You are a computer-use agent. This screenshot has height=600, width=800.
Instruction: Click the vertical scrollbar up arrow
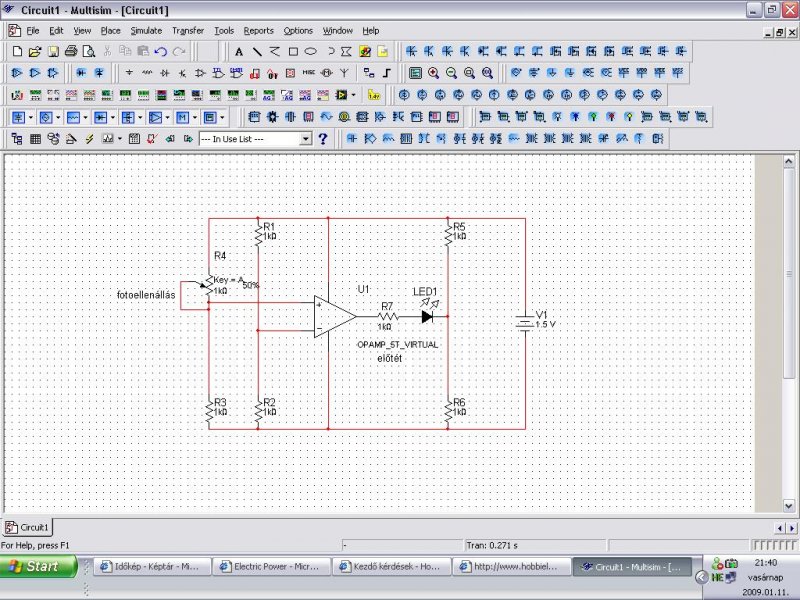[x=788, y=161]
